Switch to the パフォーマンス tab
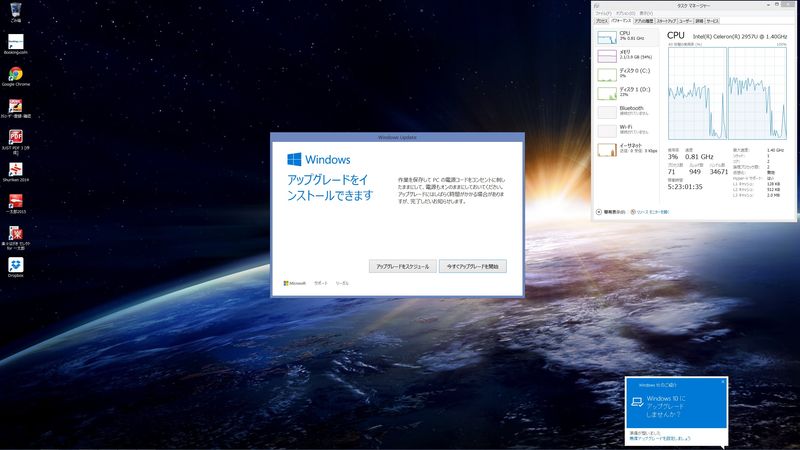Screen dimensions: 800x450 tap(621, 21)
